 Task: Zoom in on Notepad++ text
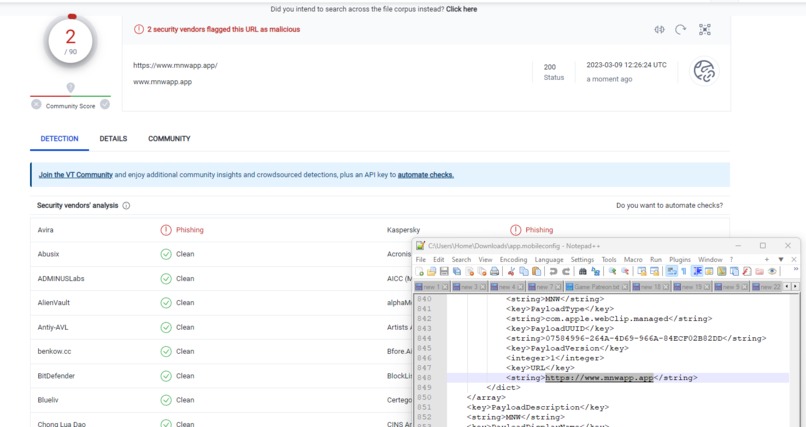click(x=612, y=271)
